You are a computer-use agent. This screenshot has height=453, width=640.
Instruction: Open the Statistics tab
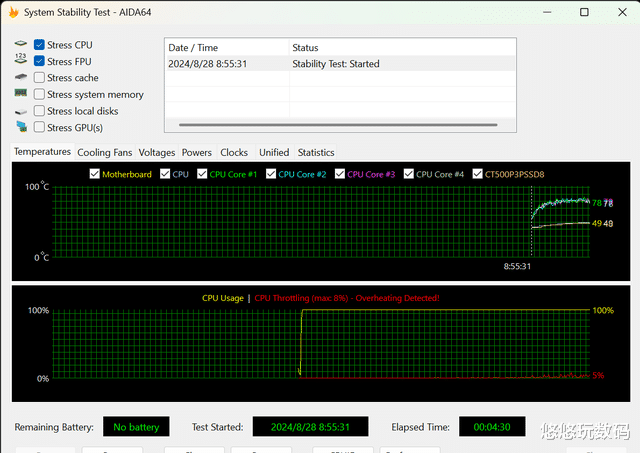(x=316, y=152)
